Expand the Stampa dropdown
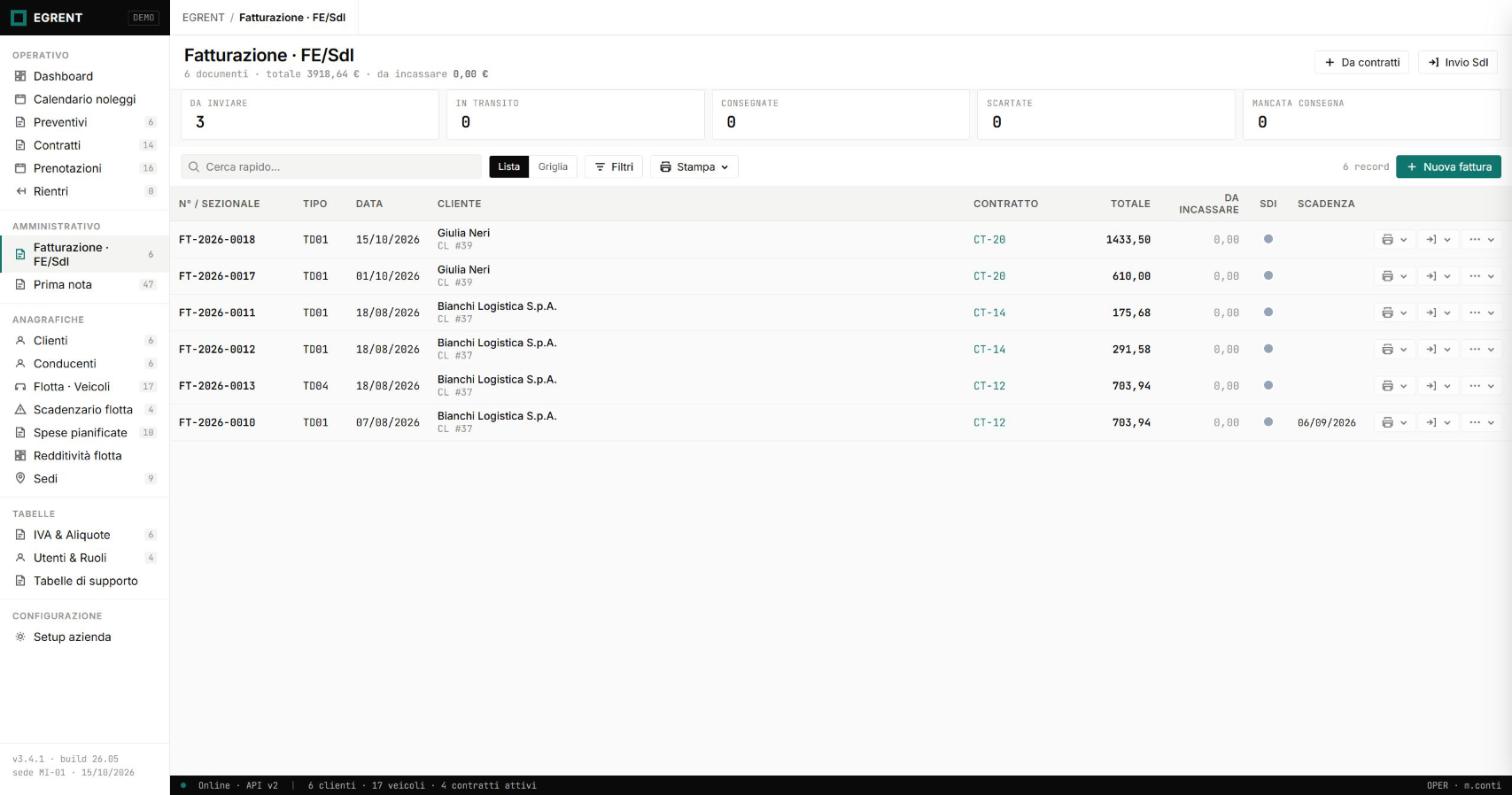 [x=694, y=167]
